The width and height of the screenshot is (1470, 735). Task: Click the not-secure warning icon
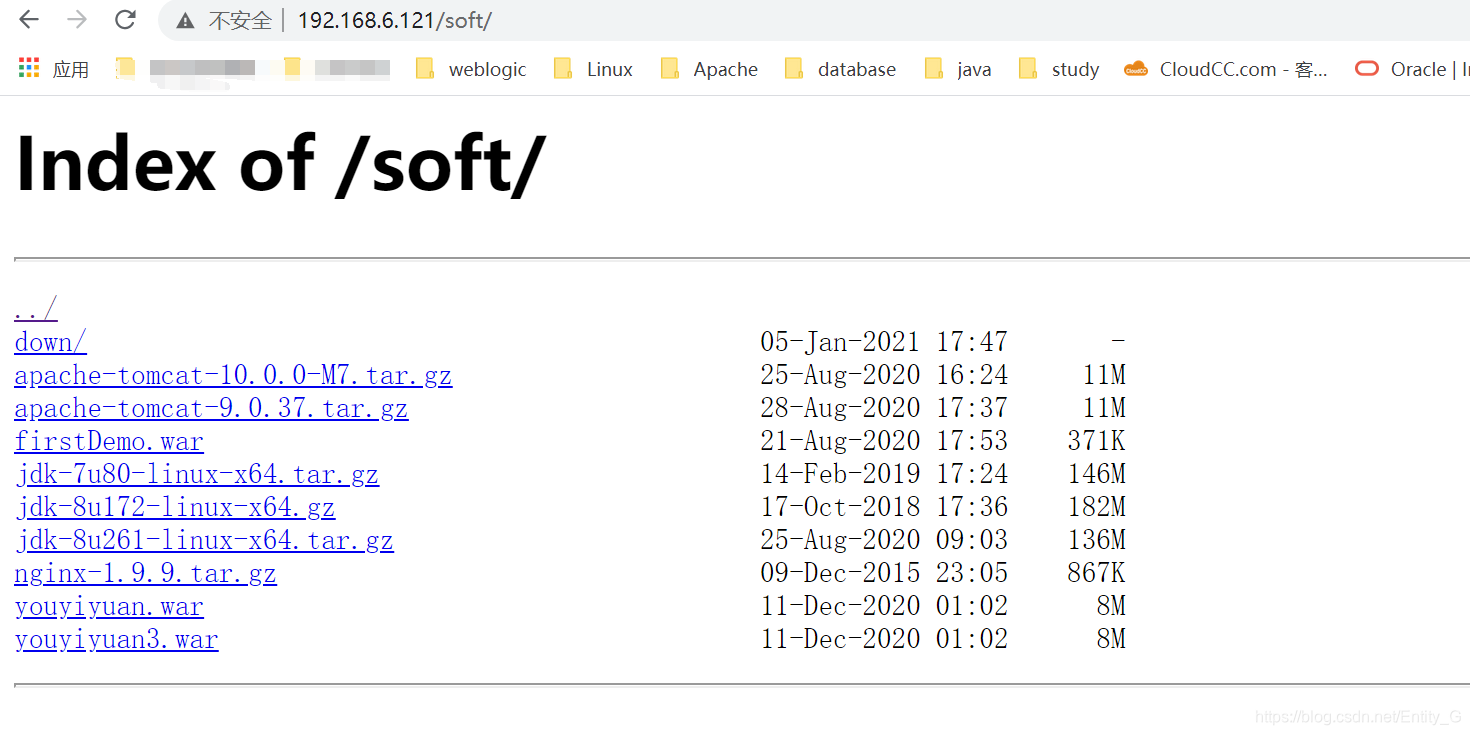[x=185, y=21]
